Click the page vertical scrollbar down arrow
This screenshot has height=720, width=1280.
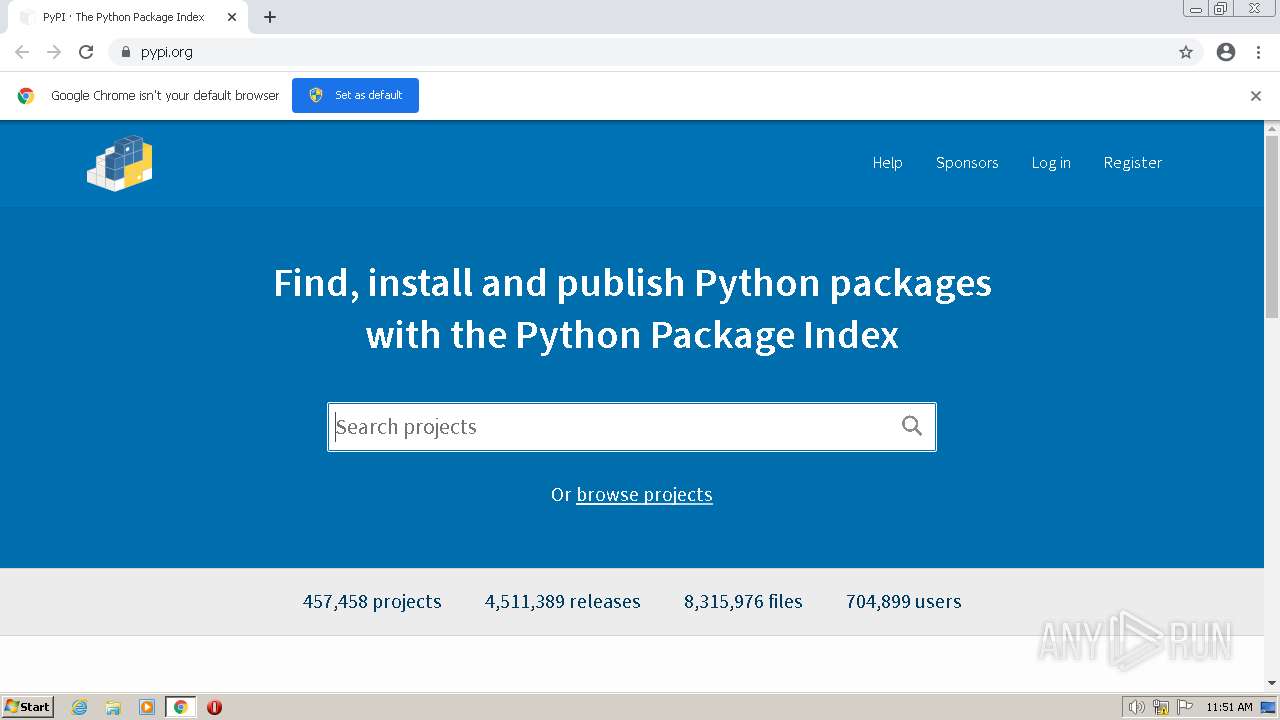tap(1272, 683)
